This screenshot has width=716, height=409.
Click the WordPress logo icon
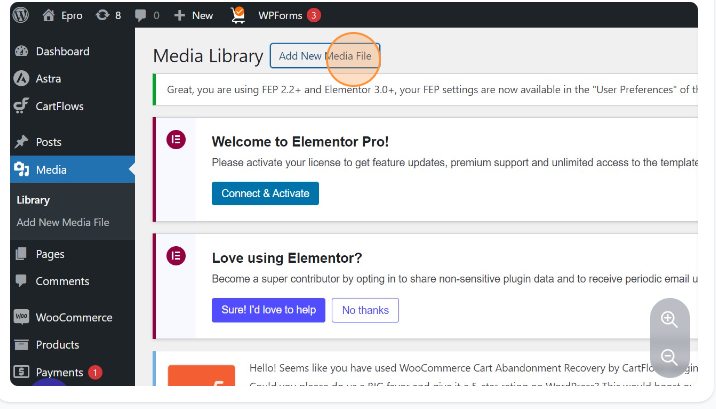21,15
